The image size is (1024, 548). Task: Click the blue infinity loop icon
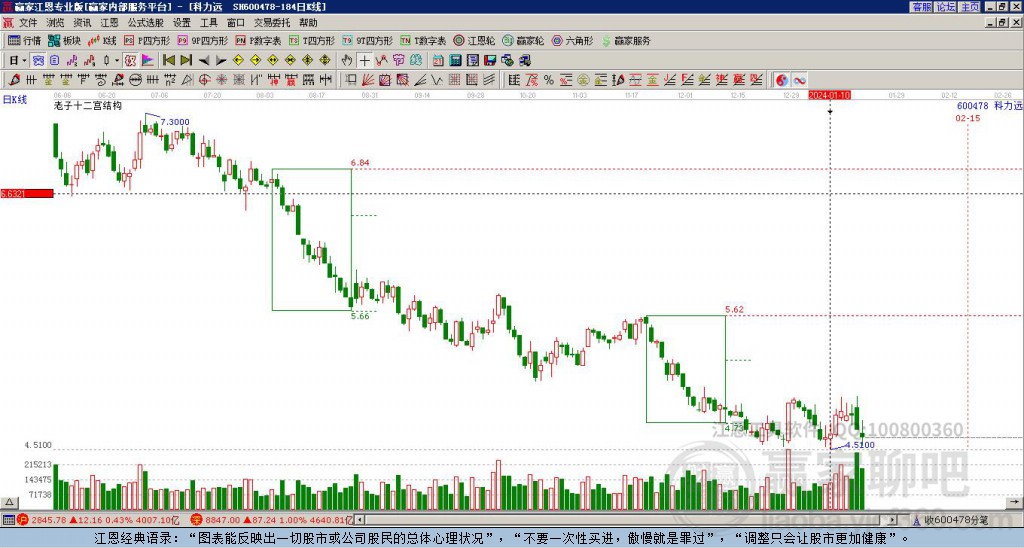[x=799, y=80]
